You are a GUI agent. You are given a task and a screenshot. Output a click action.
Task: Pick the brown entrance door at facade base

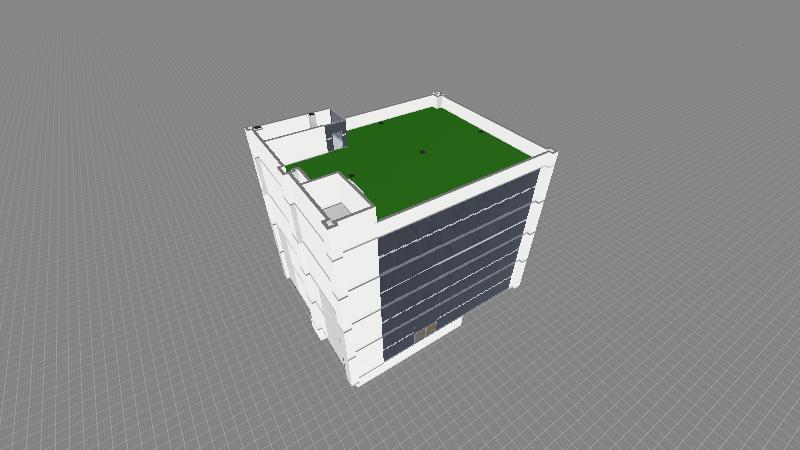pos(427,332)
